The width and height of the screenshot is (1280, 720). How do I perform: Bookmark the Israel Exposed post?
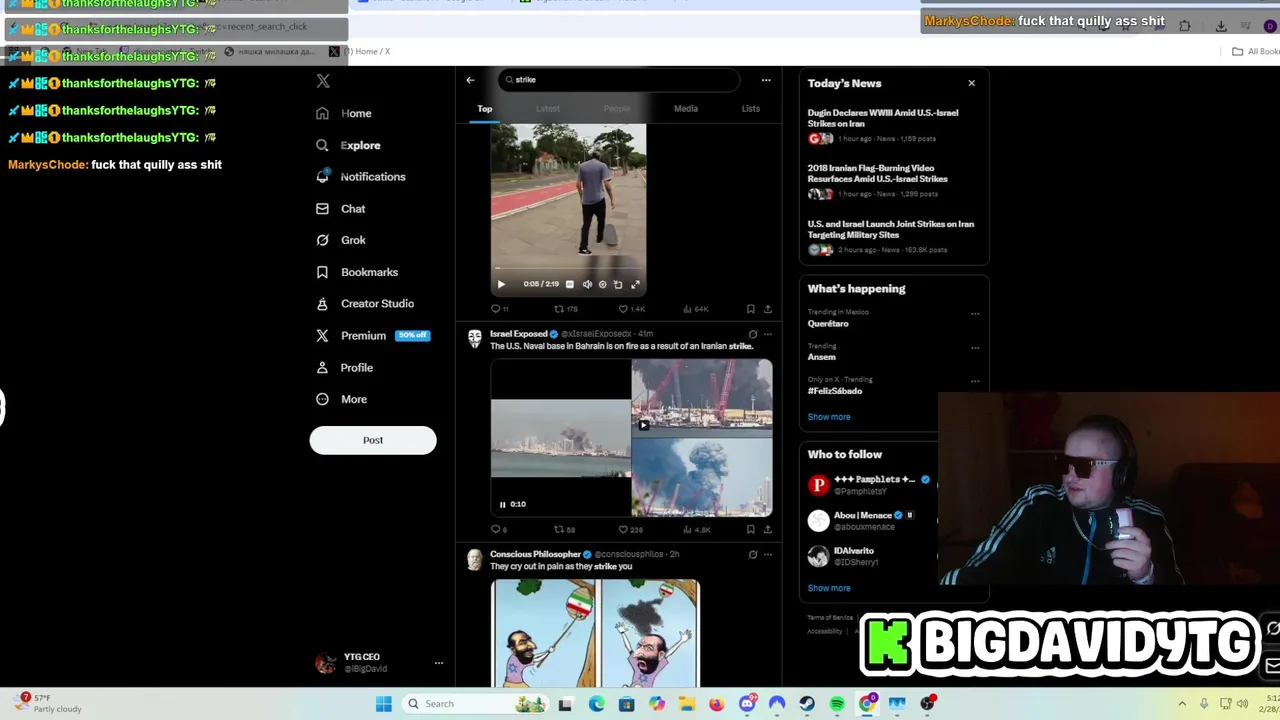click(750, 529)
